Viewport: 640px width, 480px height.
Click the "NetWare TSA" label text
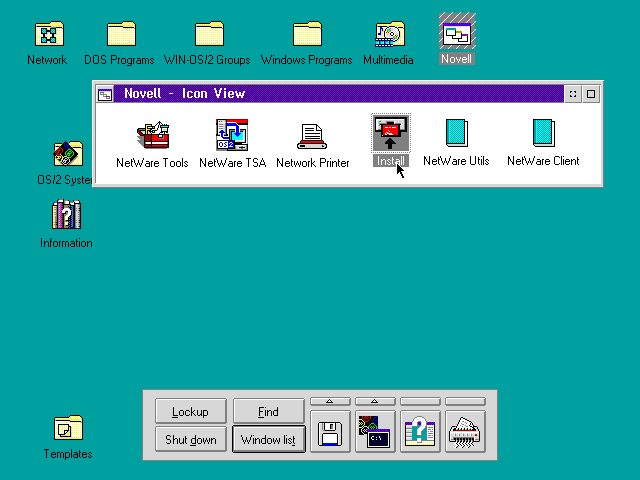(232, 163)
